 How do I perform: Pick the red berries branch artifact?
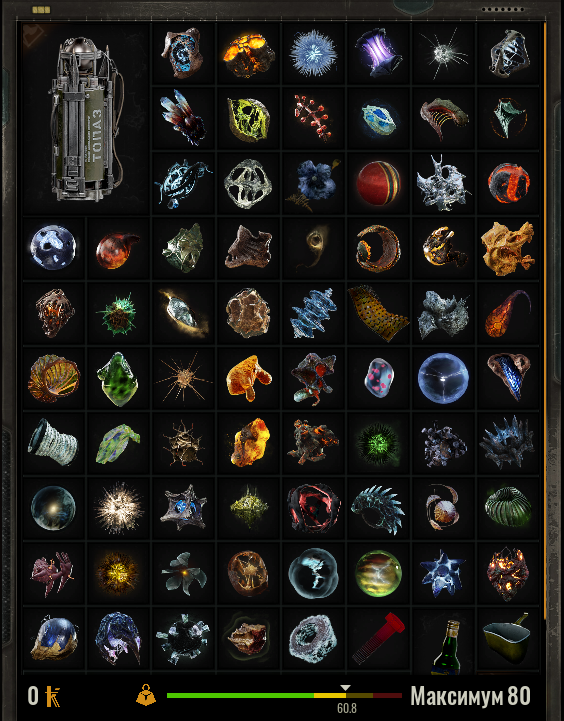313,118
